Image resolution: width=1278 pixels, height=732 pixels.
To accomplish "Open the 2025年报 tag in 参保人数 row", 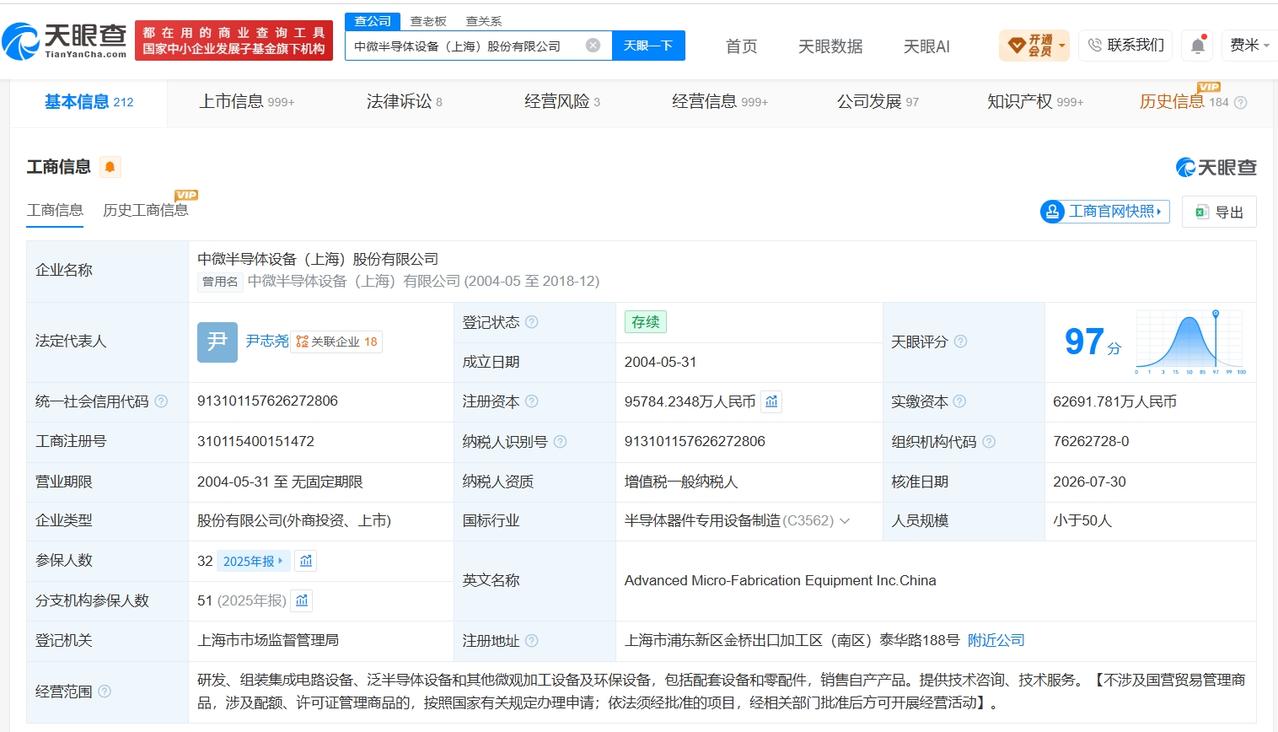I will coord(254,561).
